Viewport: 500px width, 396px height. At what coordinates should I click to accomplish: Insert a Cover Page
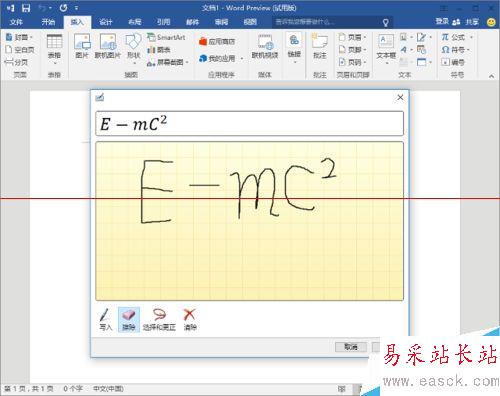pyautogui.click(x=19, y=37)
